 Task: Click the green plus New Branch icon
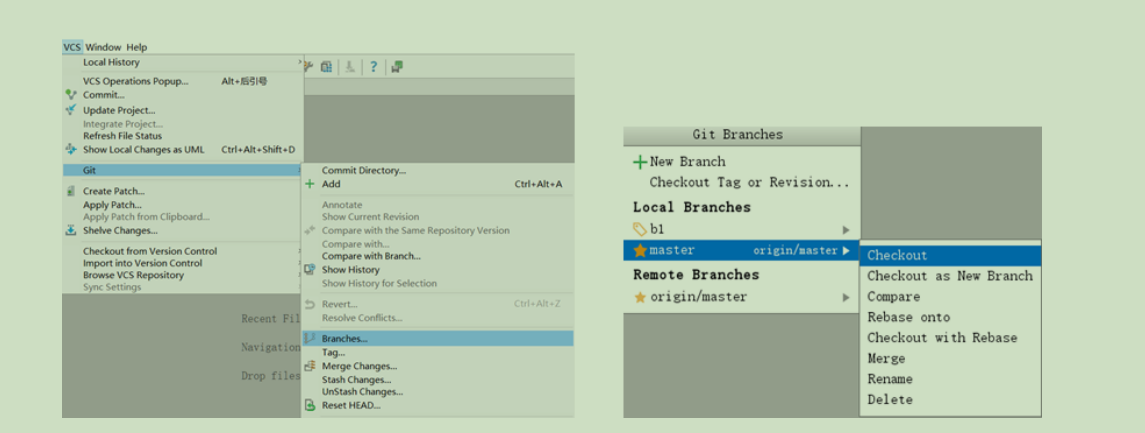pyautogui.click(x=640, y=162)
